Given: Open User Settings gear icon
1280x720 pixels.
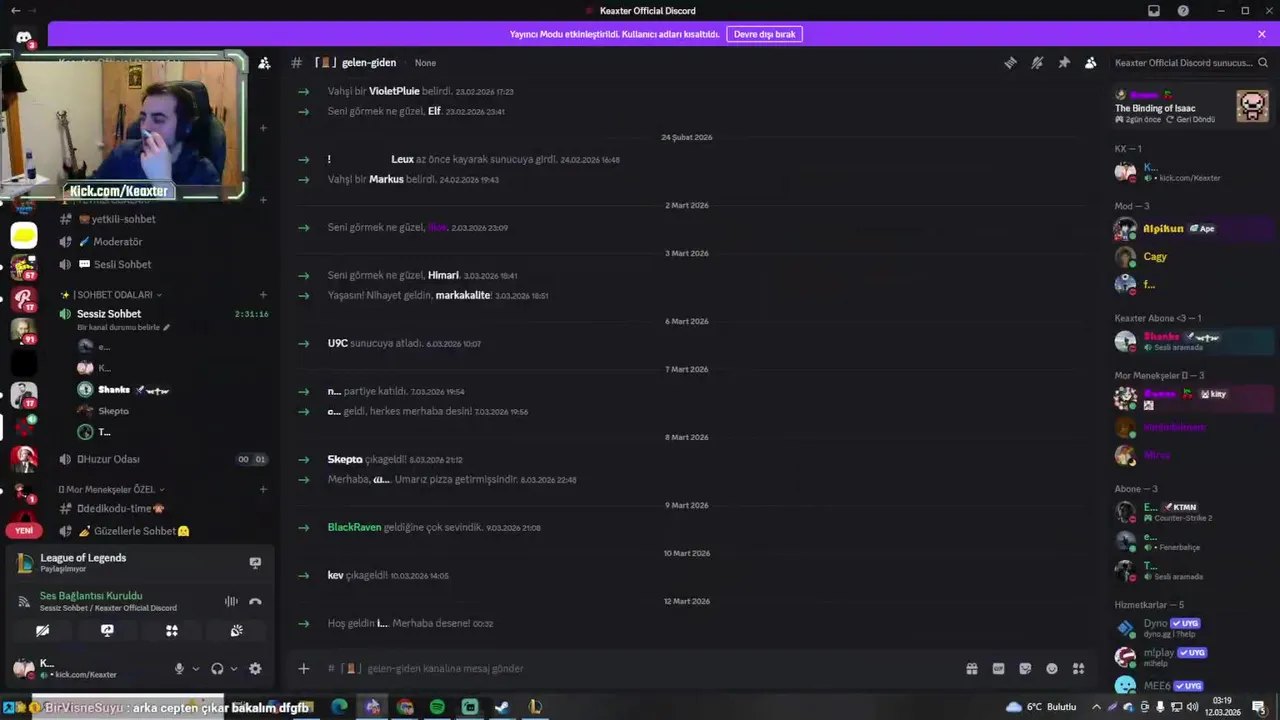Looking at the screenshot, I should (x=255, y=669).
